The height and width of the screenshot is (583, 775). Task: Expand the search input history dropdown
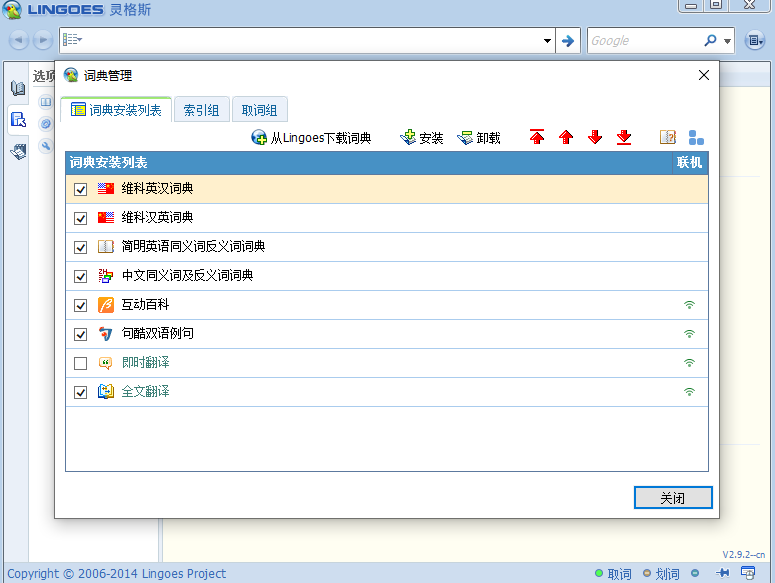pyautogui.click(x=547, y=41)
